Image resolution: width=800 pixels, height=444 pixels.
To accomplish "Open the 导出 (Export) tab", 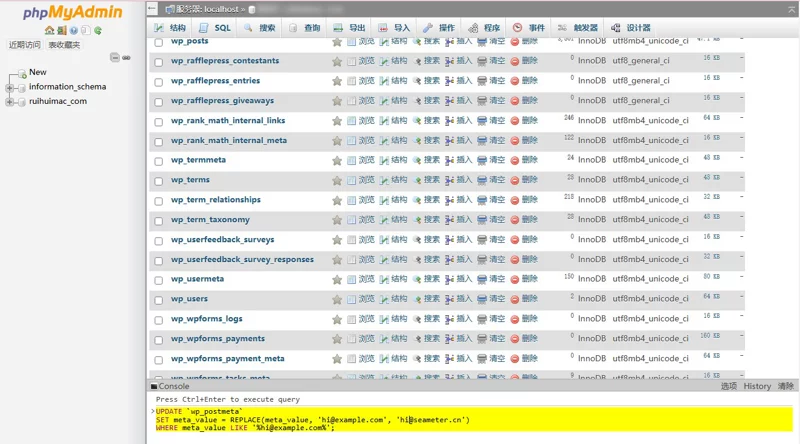I will [350, 28].
